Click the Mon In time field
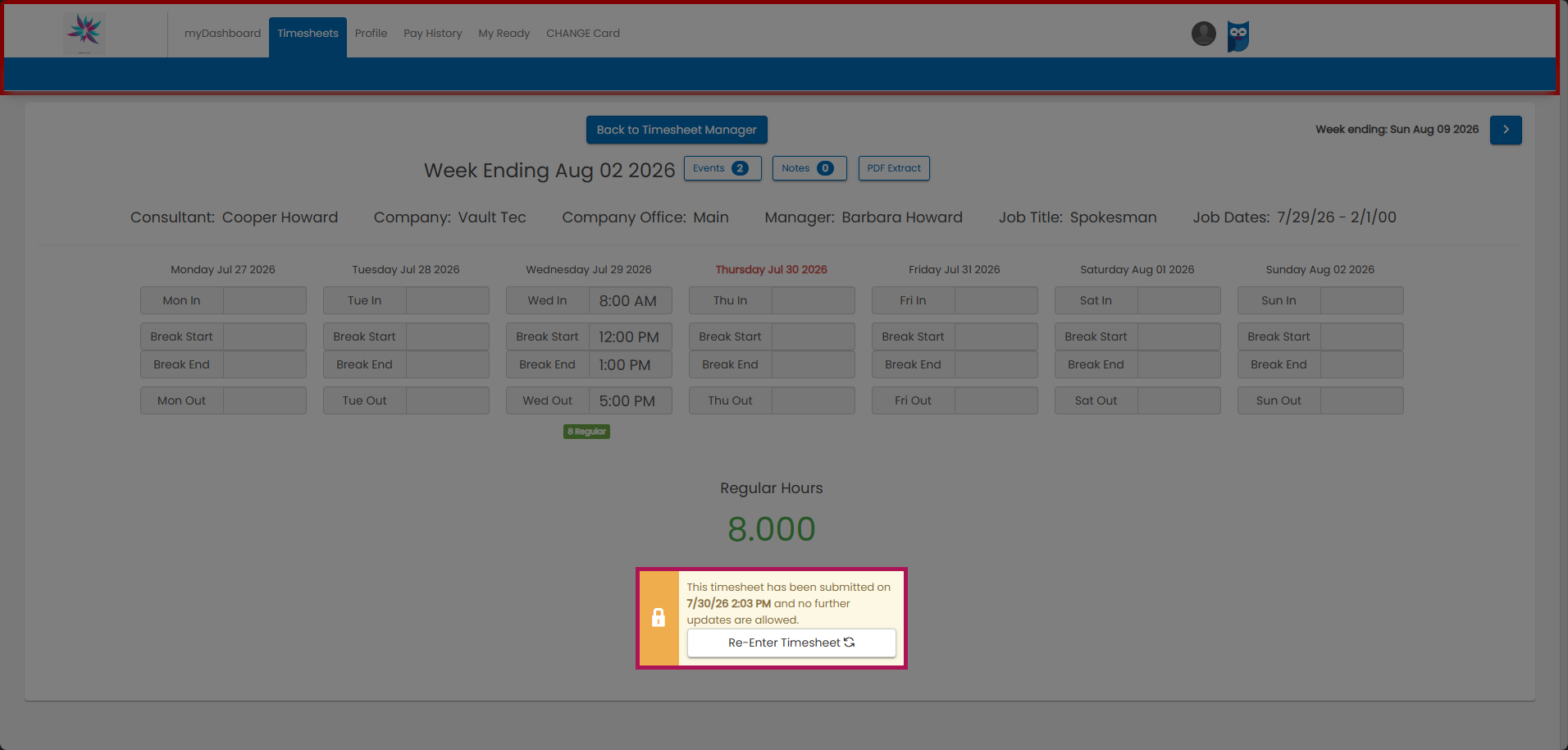The image size is (1568, 750). 264,300
